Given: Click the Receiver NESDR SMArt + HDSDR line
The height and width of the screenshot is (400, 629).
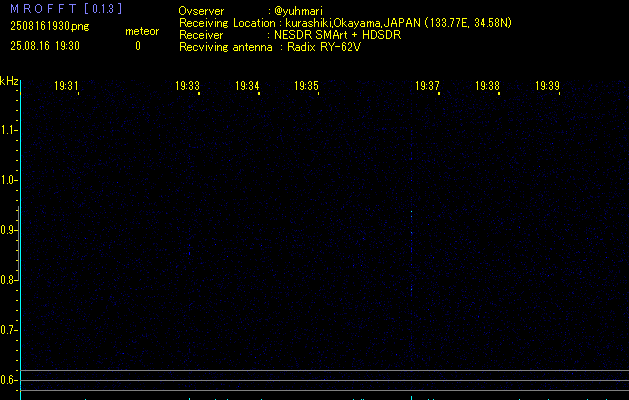Looking at the screenshot, I should (x=290, y=35).
